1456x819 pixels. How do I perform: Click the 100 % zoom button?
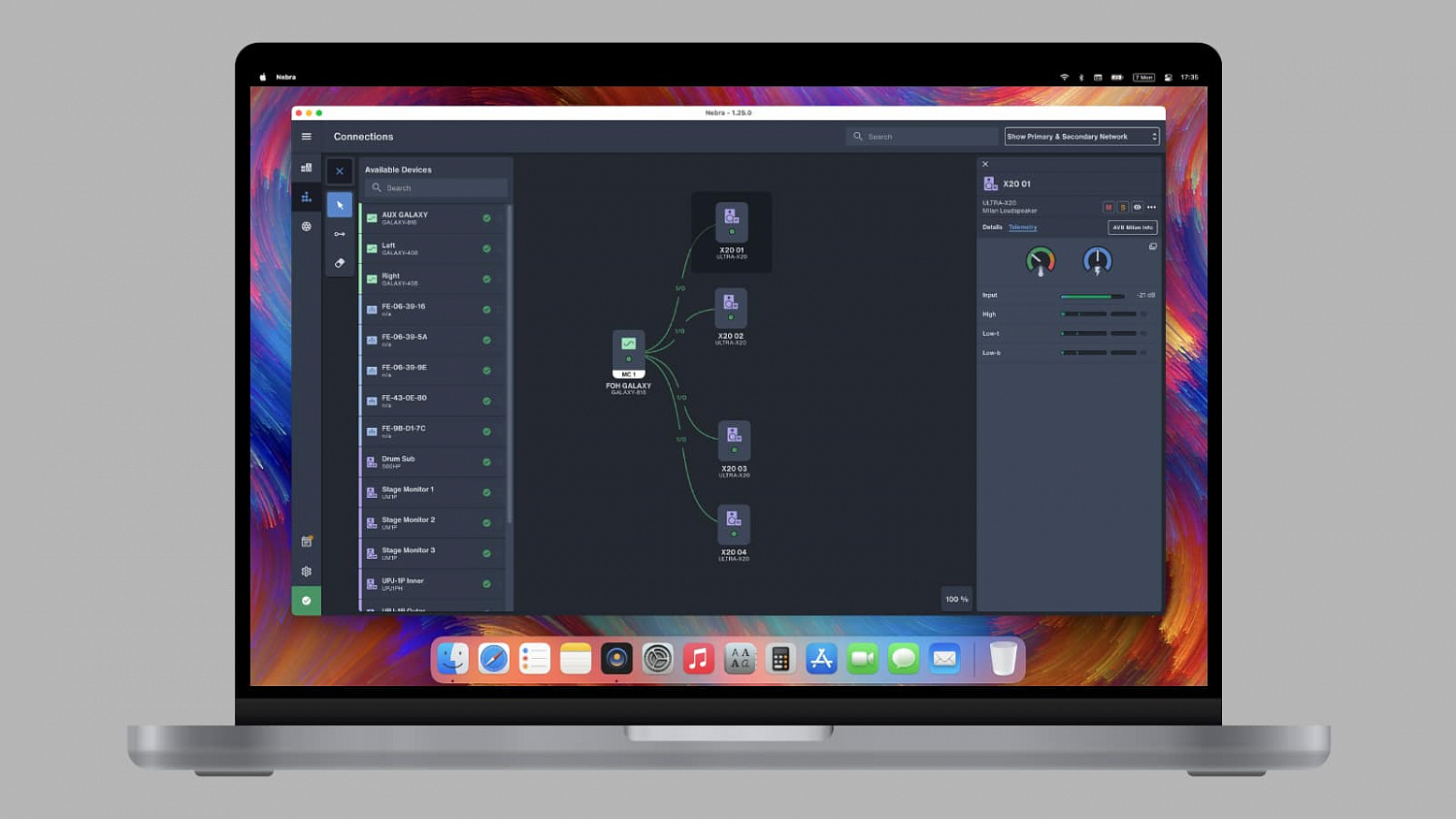click(956, 599)
